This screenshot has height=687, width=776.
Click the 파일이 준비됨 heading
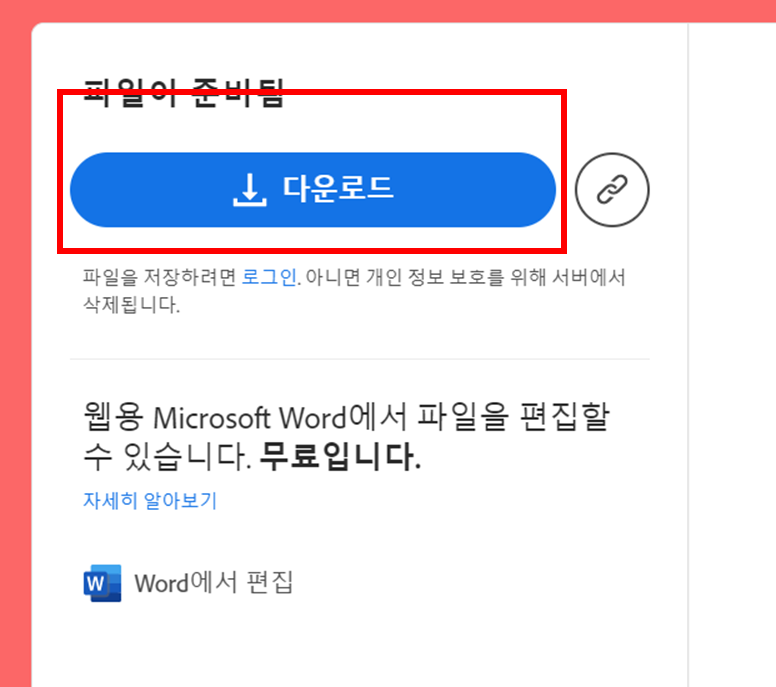click(x=183, y=93)
